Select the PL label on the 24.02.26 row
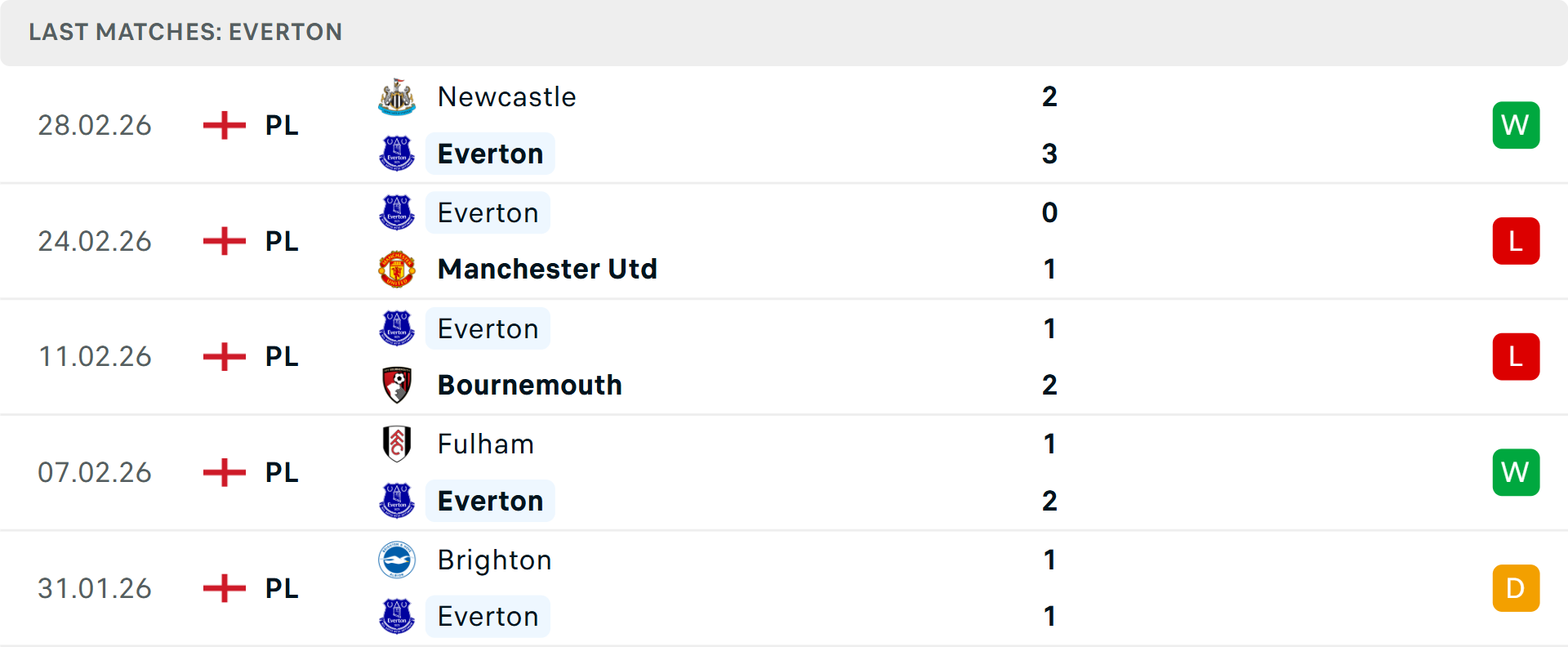The height and width of the screenshot is (647, 1568). click(280, 241)
